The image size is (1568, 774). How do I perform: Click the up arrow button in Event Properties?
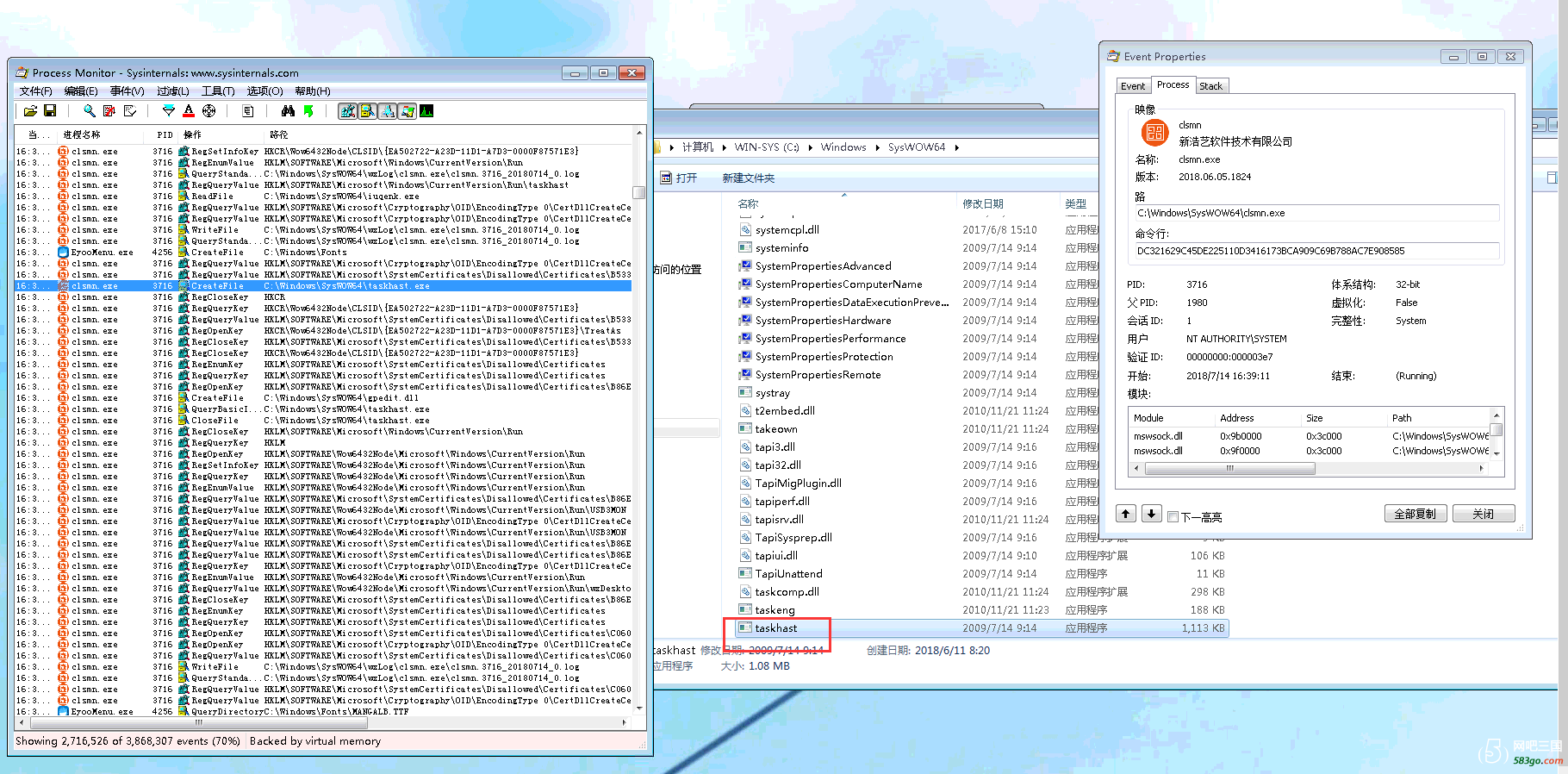click(1126, 514)
